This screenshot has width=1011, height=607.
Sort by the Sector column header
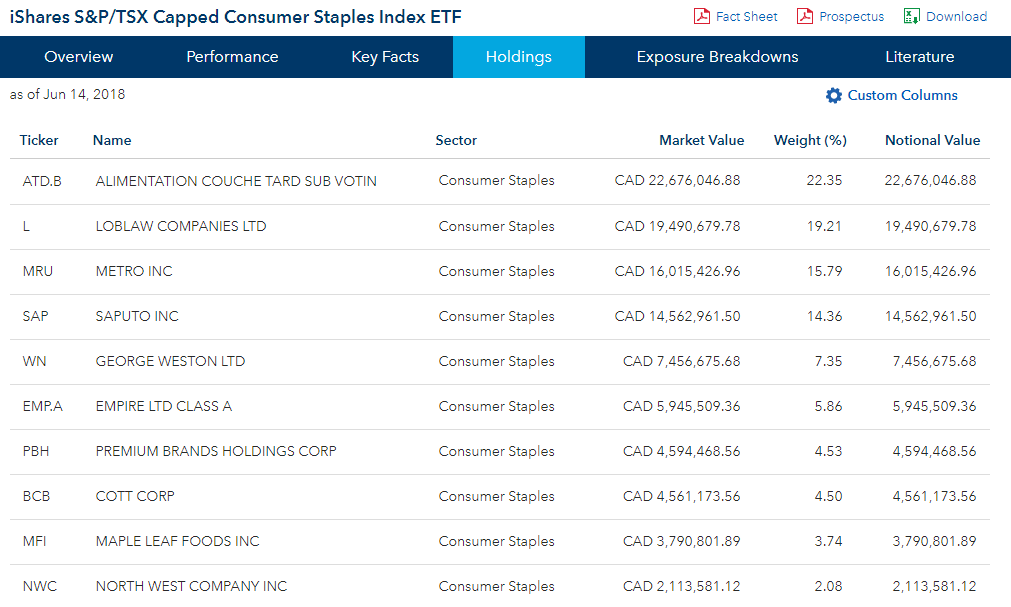tap(456, 140)
